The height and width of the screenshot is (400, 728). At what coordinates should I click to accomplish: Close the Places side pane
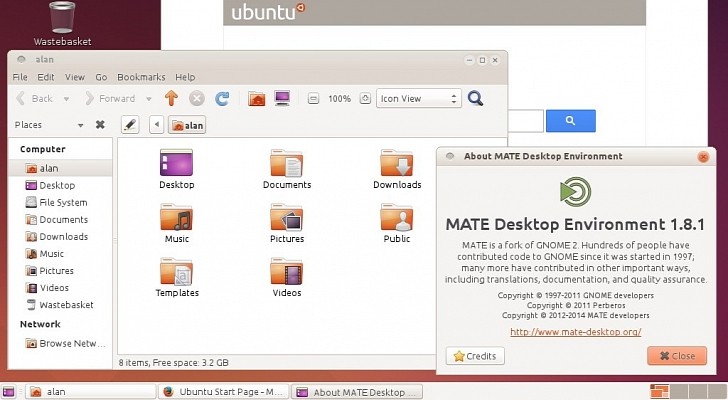pyautogui.click(x=100, y=125)
